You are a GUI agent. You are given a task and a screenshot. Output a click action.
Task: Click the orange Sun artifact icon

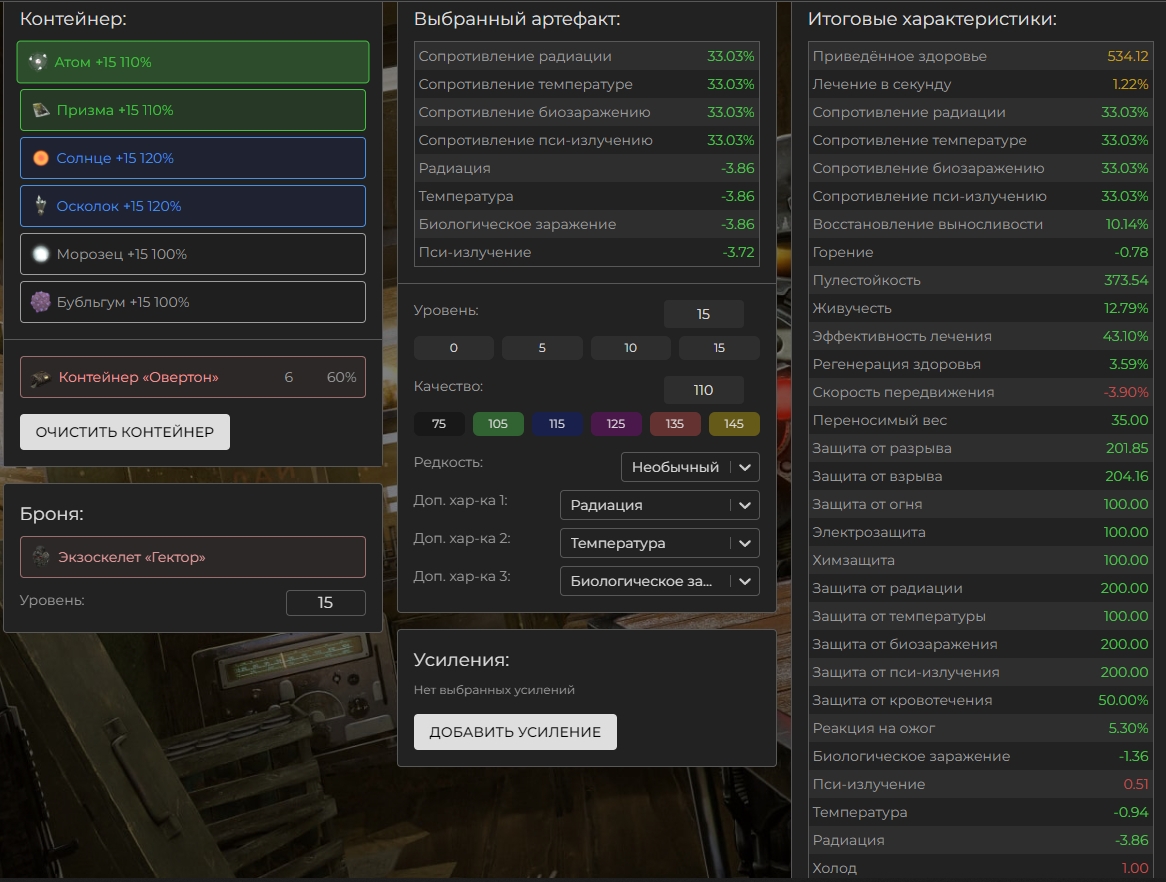41,158
